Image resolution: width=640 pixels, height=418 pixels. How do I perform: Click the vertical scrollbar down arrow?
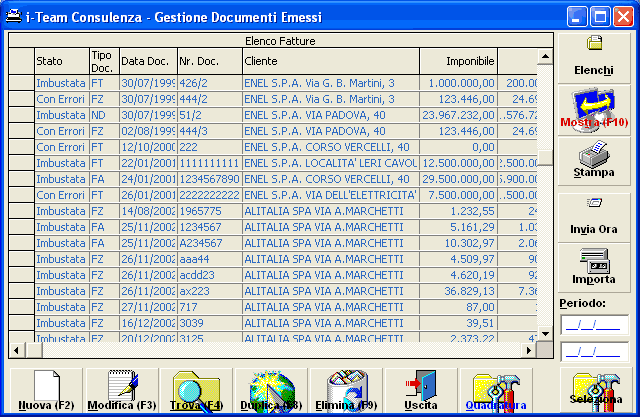click(545, 334)
